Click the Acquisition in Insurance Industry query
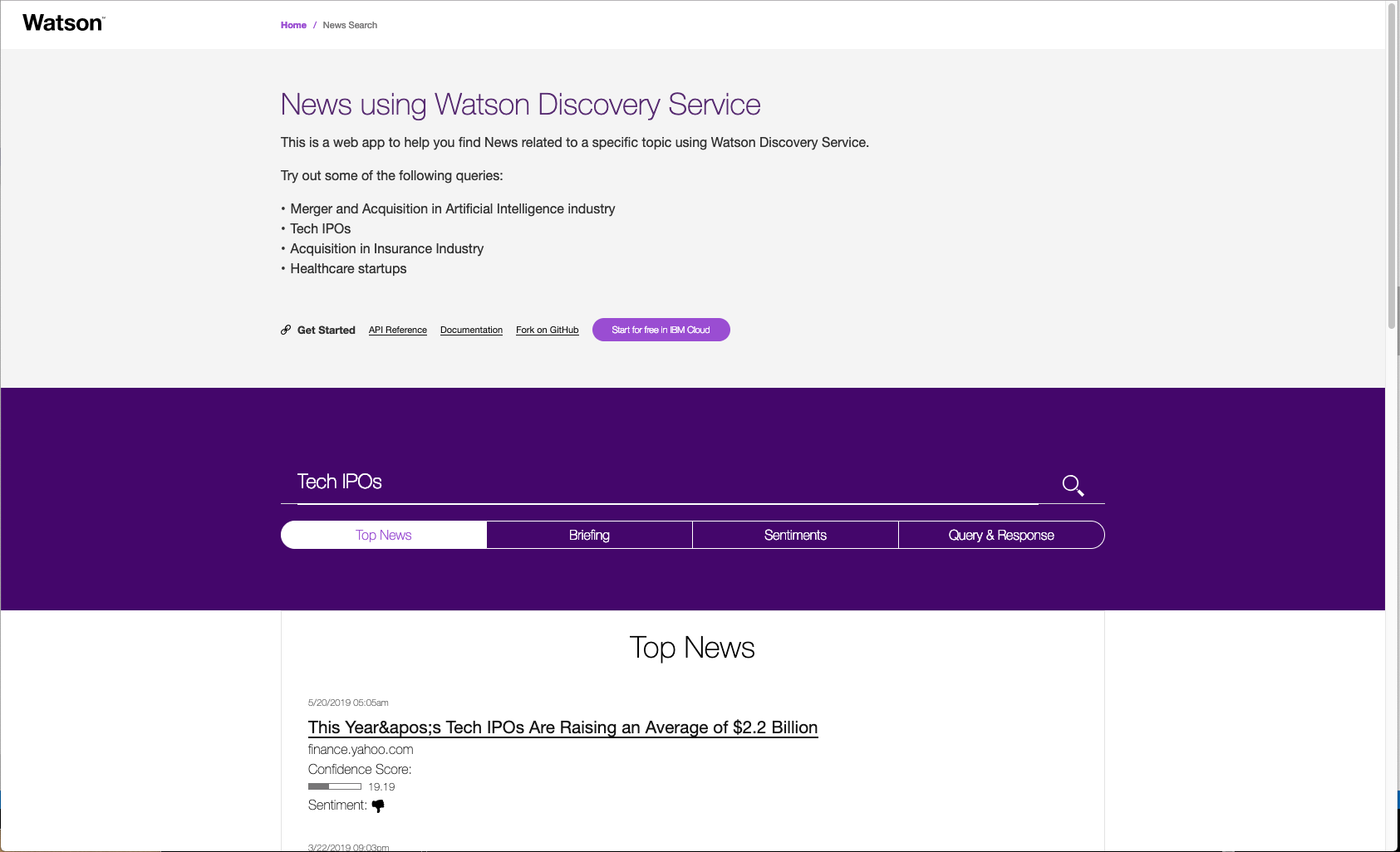The height and width of the screenshot is (852, 1400). tap(387, 249)
